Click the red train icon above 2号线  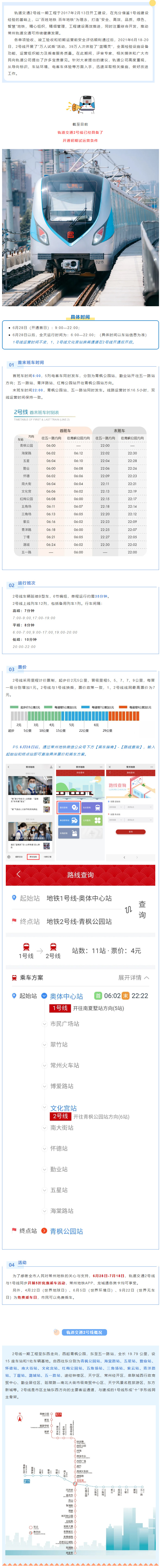[x=53, y=947]
